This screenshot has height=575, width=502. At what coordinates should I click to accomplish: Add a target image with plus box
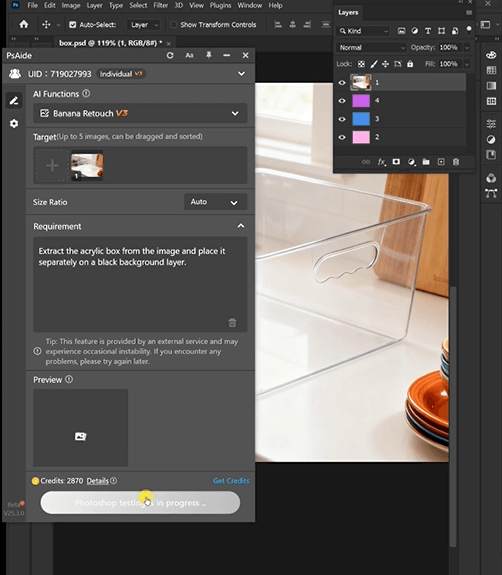[x=52, y=165]
